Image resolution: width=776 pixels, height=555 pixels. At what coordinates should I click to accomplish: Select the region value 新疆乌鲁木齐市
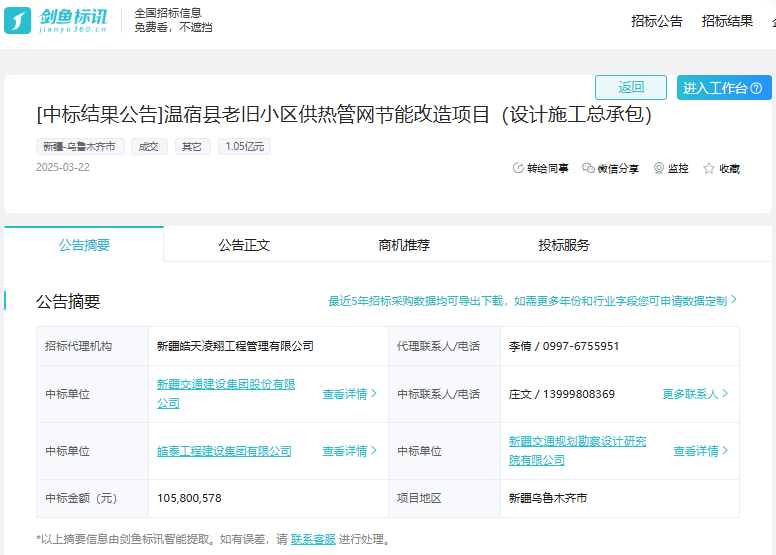click(548, 498)
